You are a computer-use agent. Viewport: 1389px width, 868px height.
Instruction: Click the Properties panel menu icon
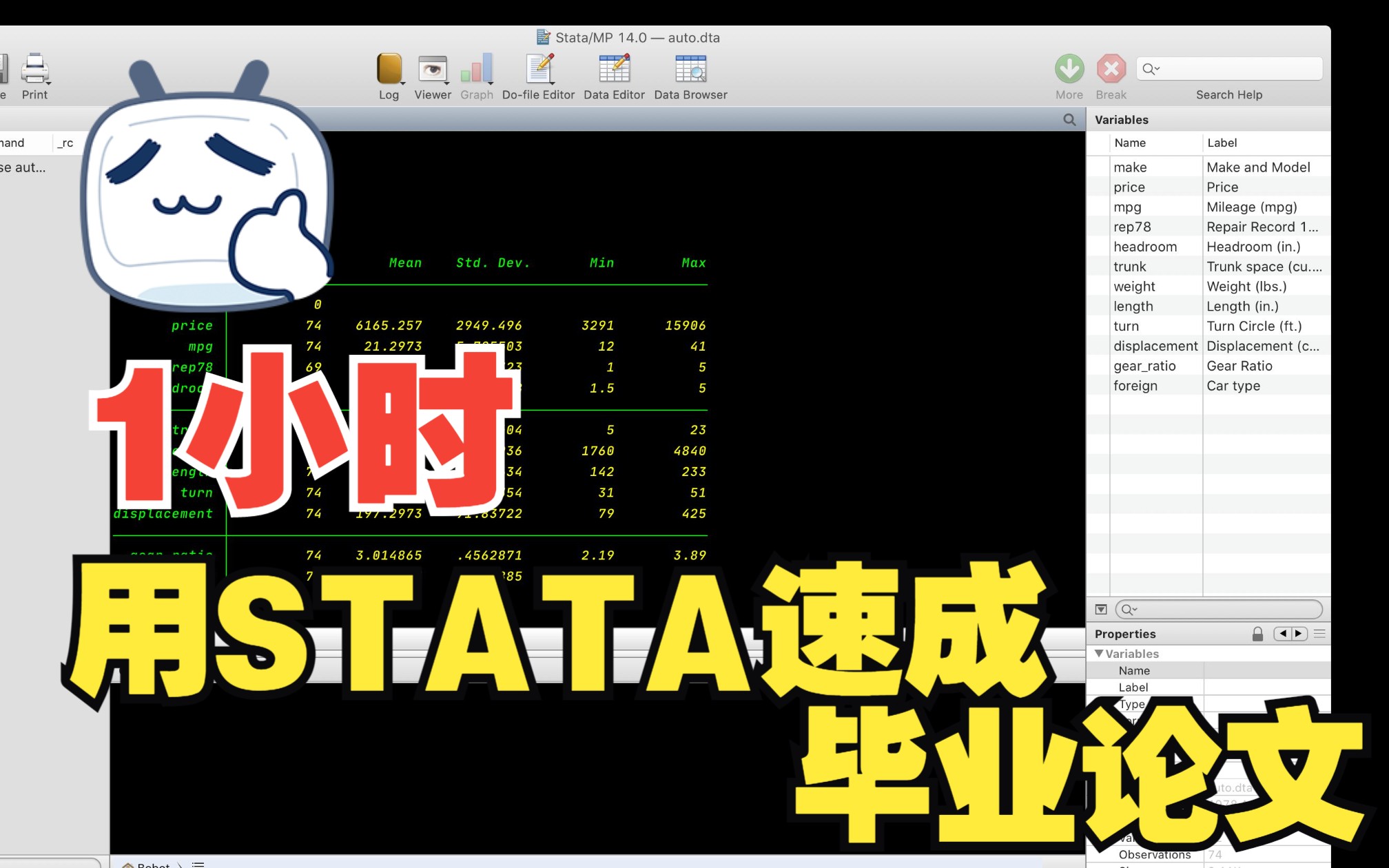pos(1321,633)
